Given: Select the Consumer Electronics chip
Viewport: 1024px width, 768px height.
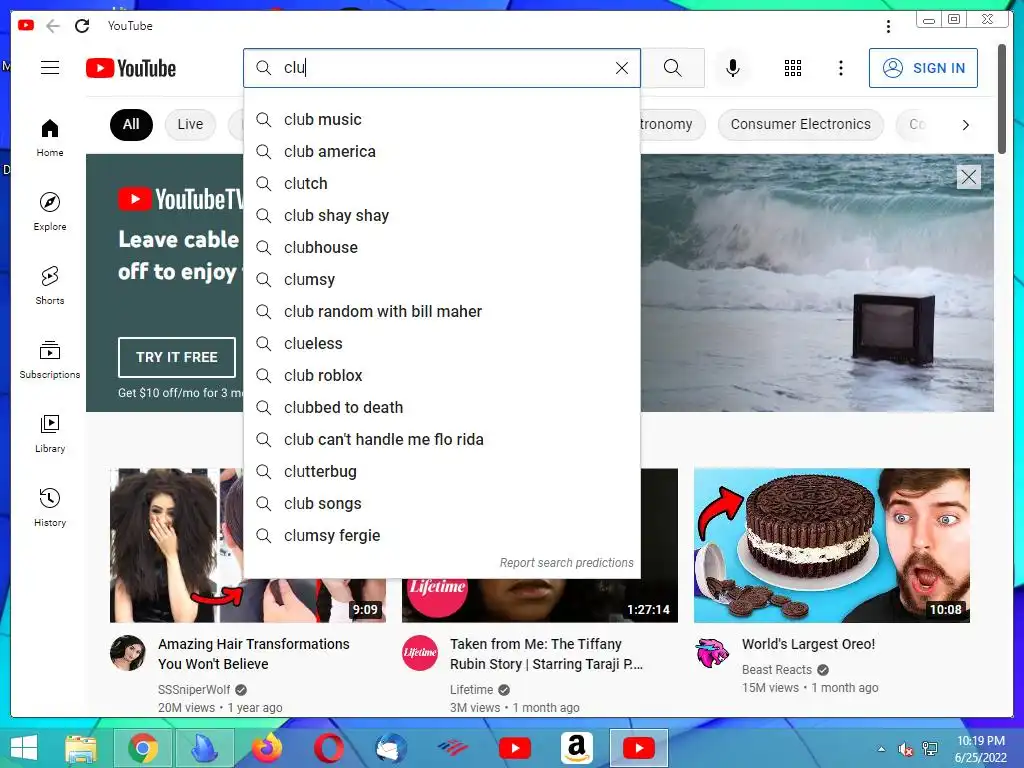Looking at the screenshot, I should coord(801,124).
